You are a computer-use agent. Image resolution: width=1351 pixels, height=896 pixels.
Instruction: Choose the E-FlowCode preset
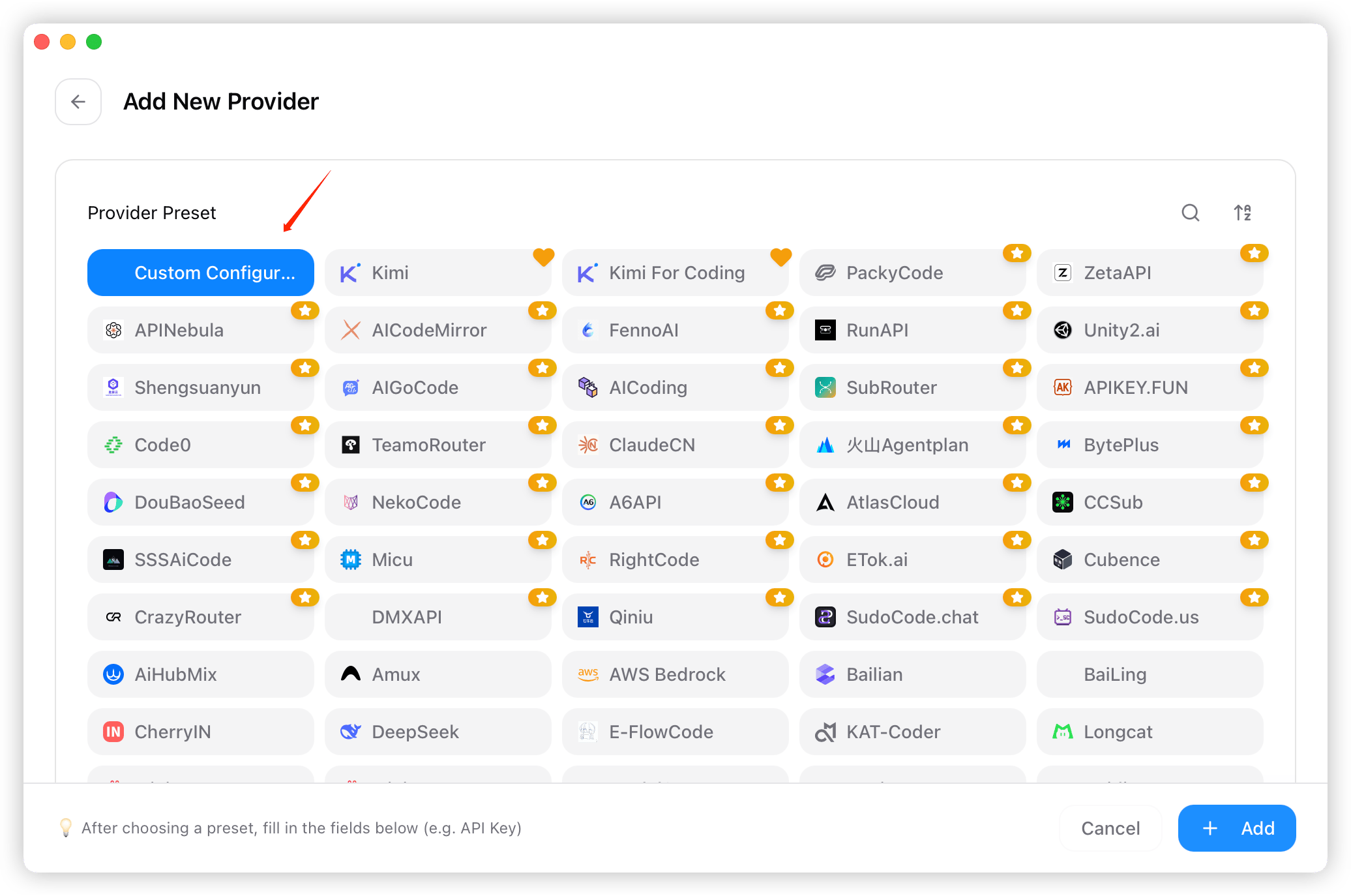675,732
